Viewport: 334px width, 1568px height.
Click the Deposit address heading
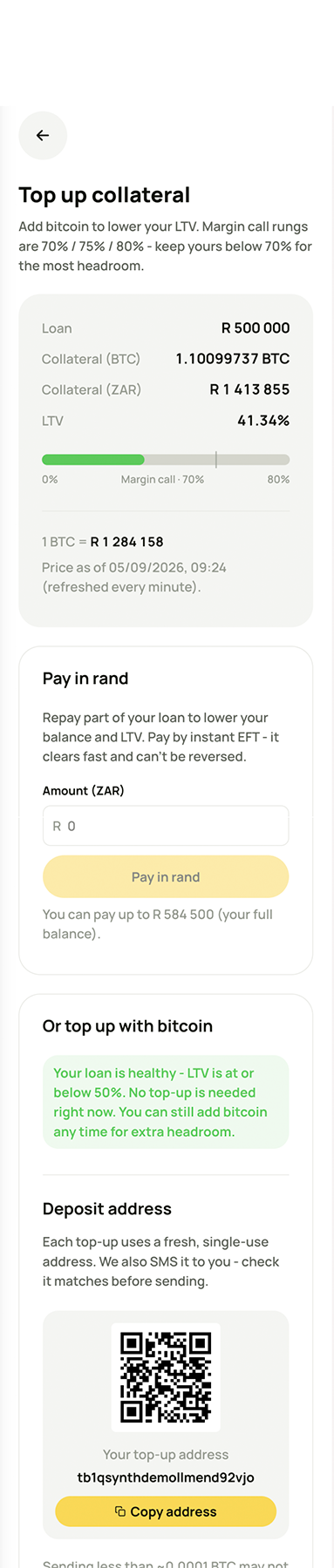[107, 1209]
